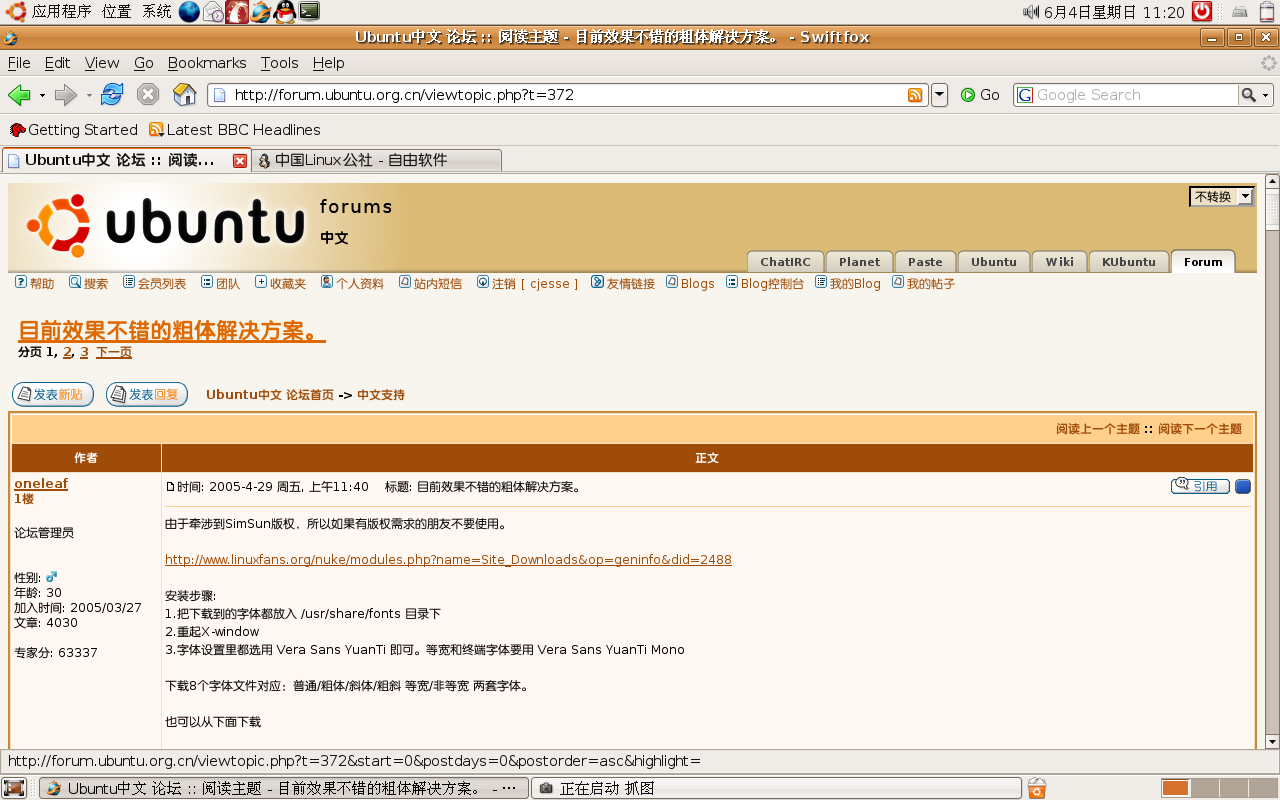Click the small post icon before 时间
This screenshot has height=800, width=1280.
tap(170, 487)
